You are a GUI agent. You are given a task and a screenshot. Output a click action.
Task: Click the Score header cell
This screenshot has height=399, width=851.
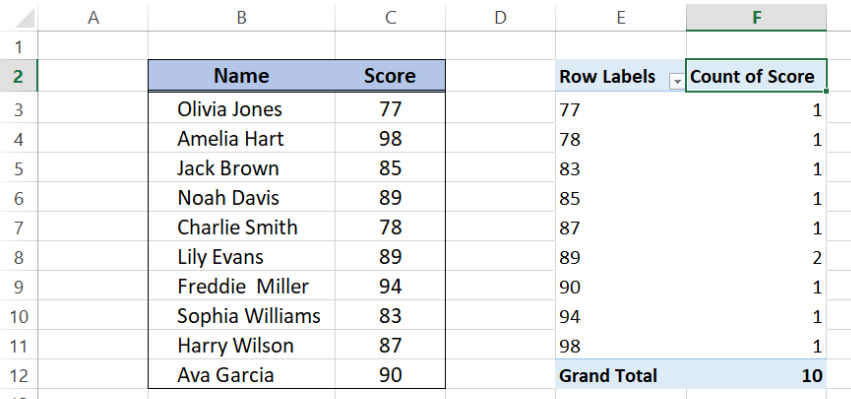[390, 75]
